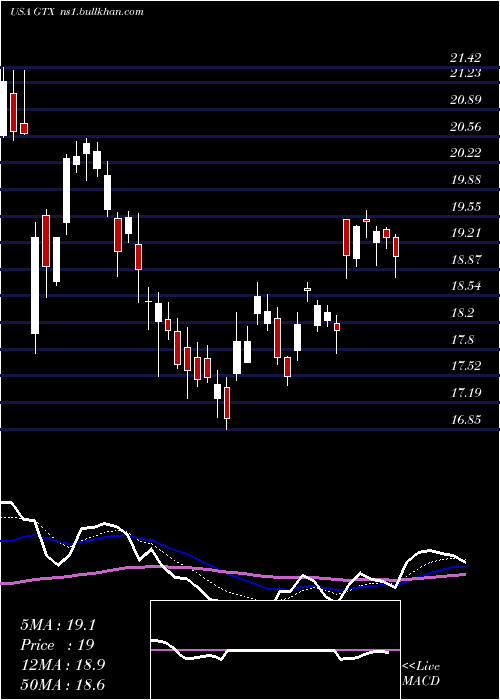Click inside the MACD inset chart box

275,650
